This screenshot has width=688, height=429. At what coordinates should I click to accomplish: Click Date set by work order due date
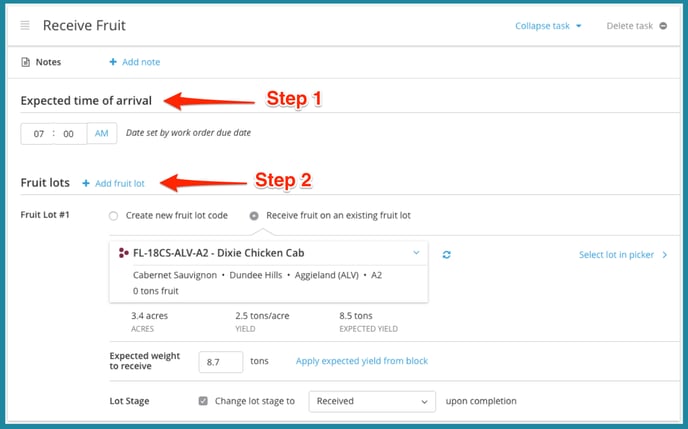188,132
